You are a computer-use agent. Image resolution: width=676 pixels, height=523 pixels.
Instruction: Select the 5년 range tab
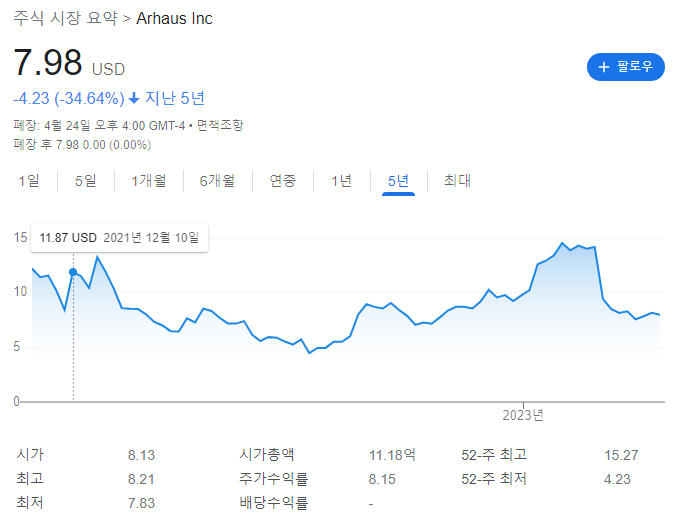(398, 181)
